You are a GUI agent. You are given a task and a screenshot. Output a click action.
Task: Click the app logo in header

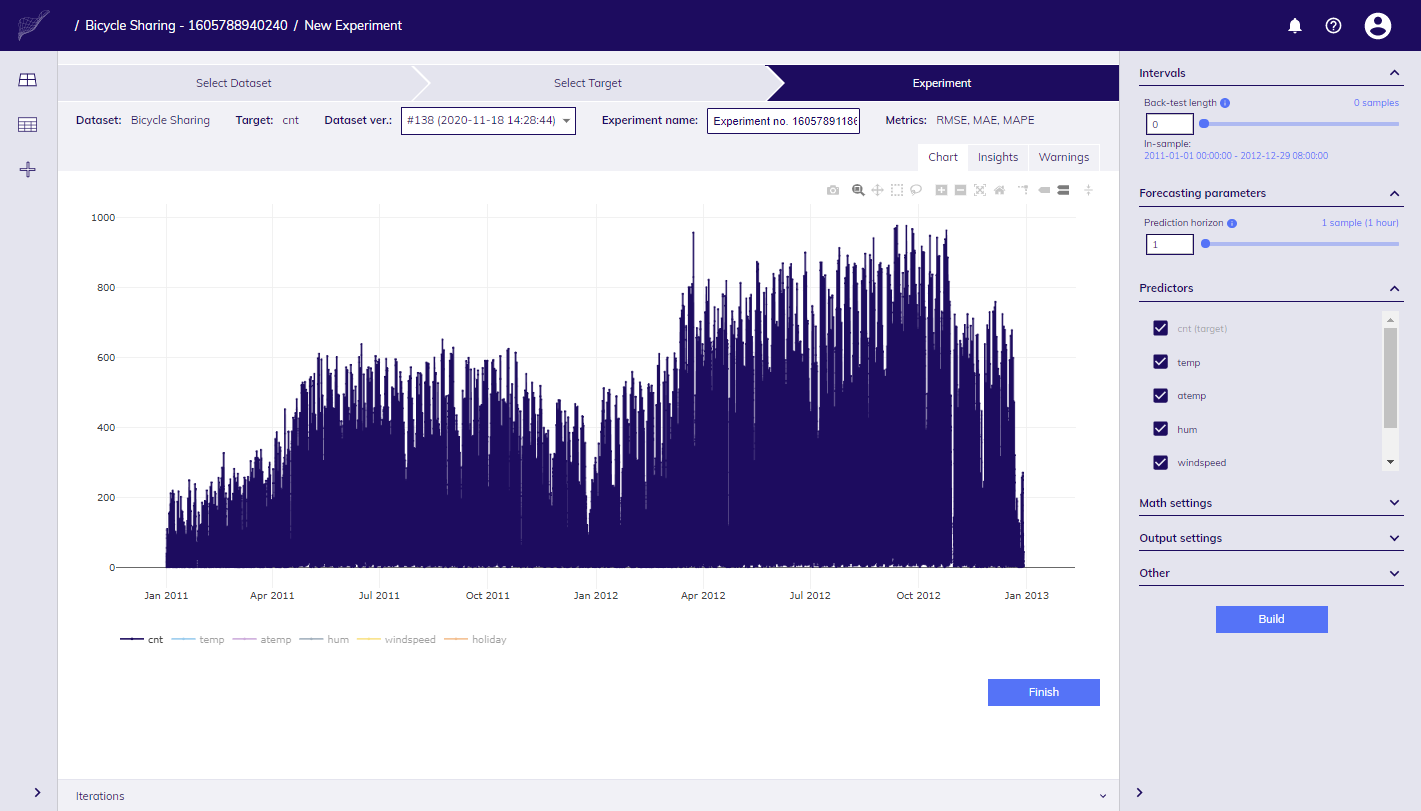pyautogui.click(x=32, y=25)
